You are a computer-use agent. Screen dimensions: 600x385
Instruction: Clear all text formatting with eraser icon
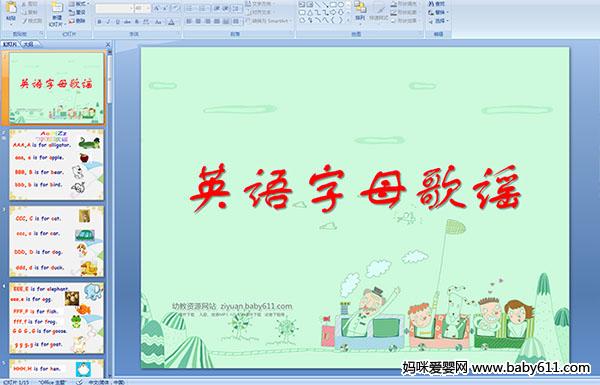[176, 8]
